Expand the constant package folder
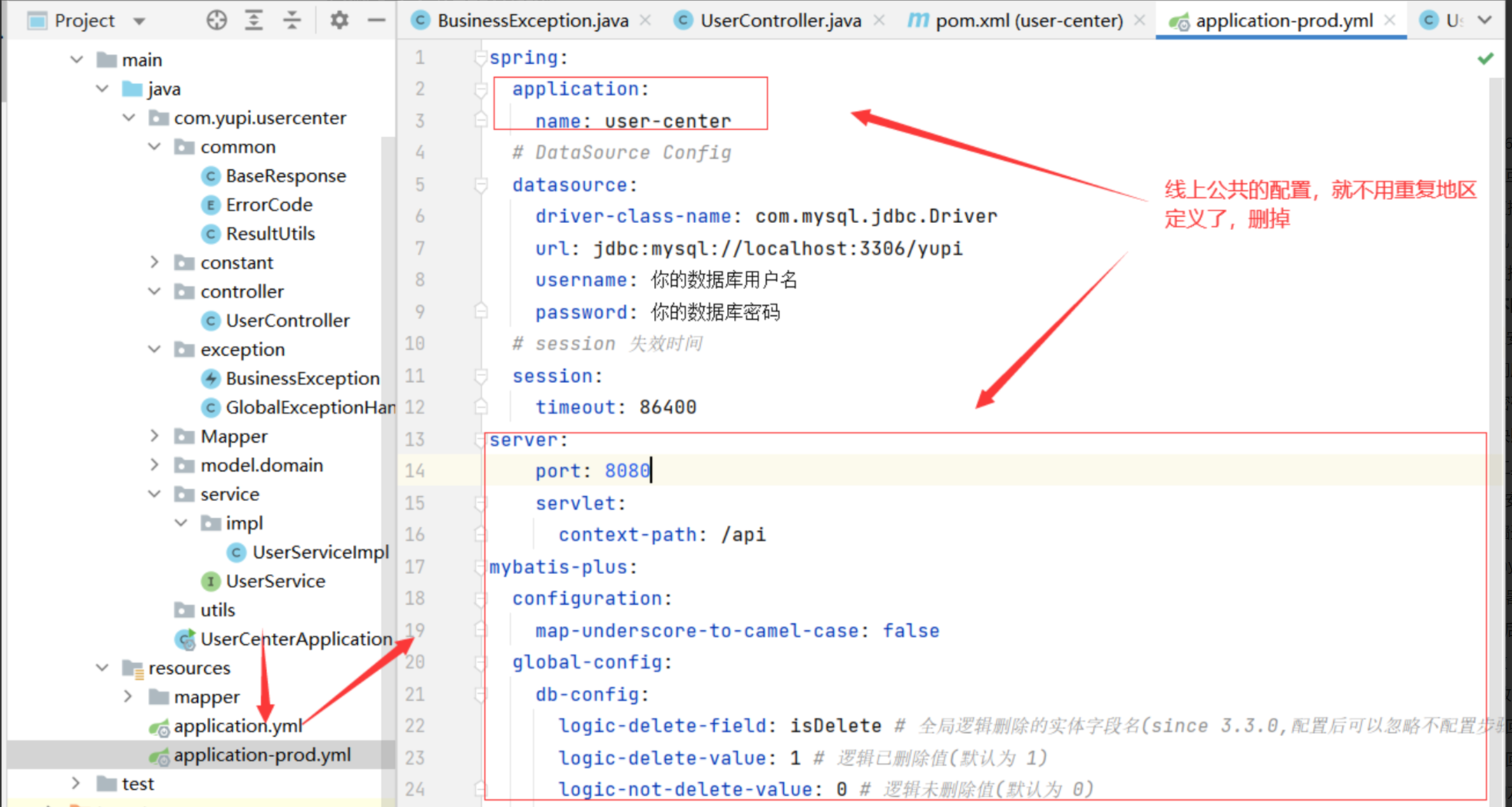1512x807 pixels. 155,262
